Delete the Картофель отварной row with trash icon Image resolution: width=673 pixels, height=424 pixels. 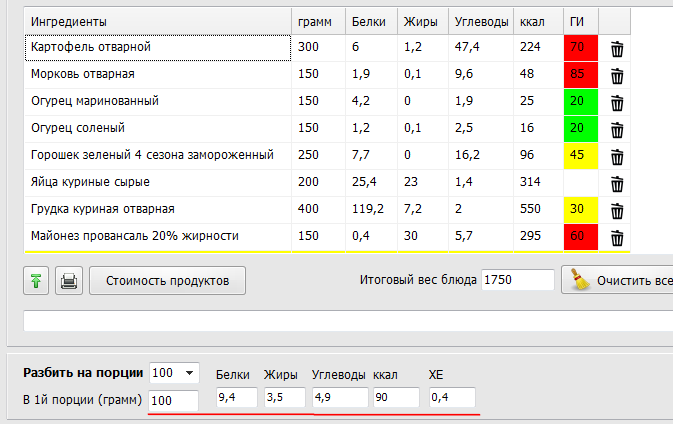click(x=617, y=48)
